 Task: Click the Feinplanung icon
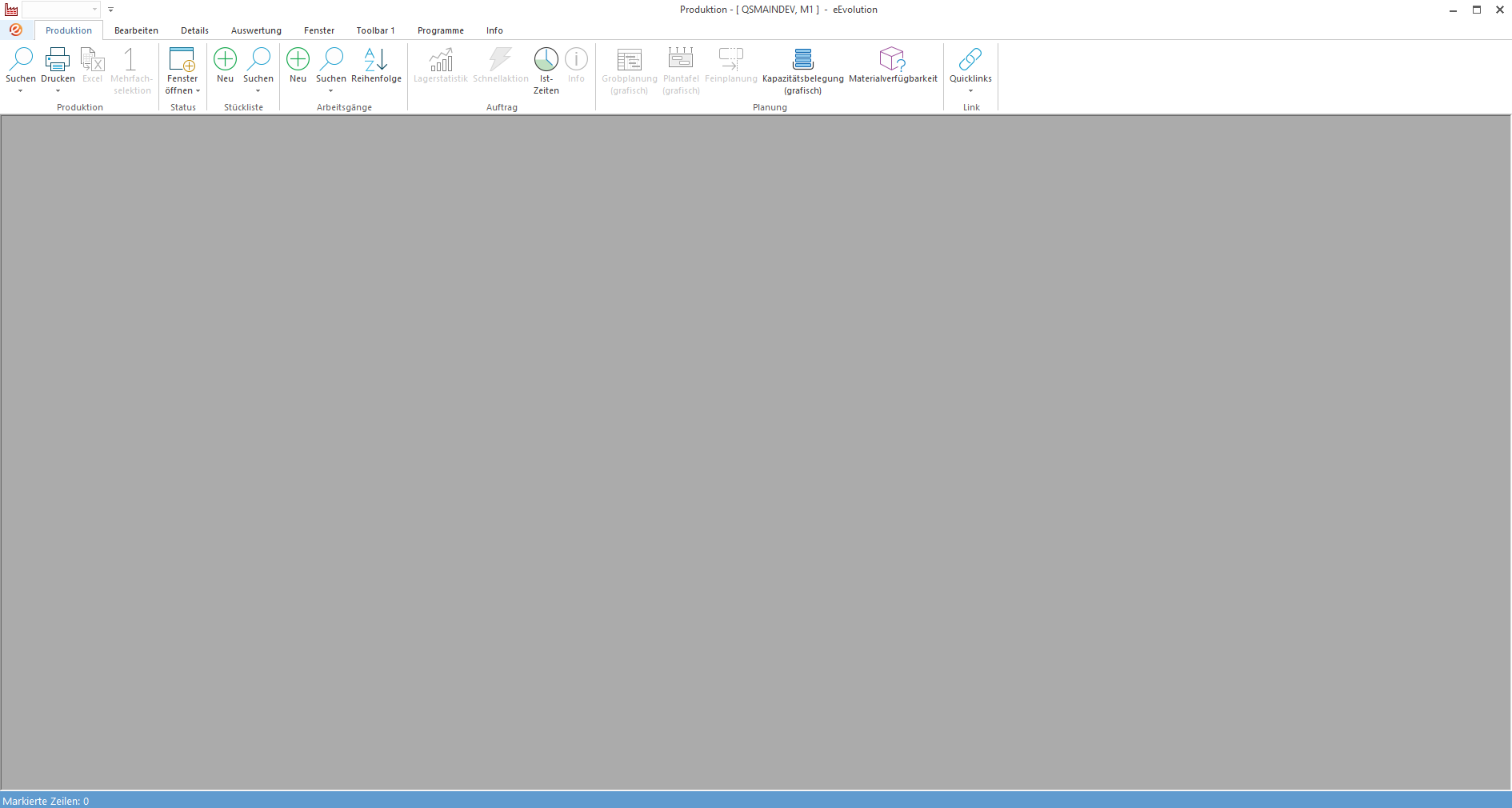[x=731, y=59]
